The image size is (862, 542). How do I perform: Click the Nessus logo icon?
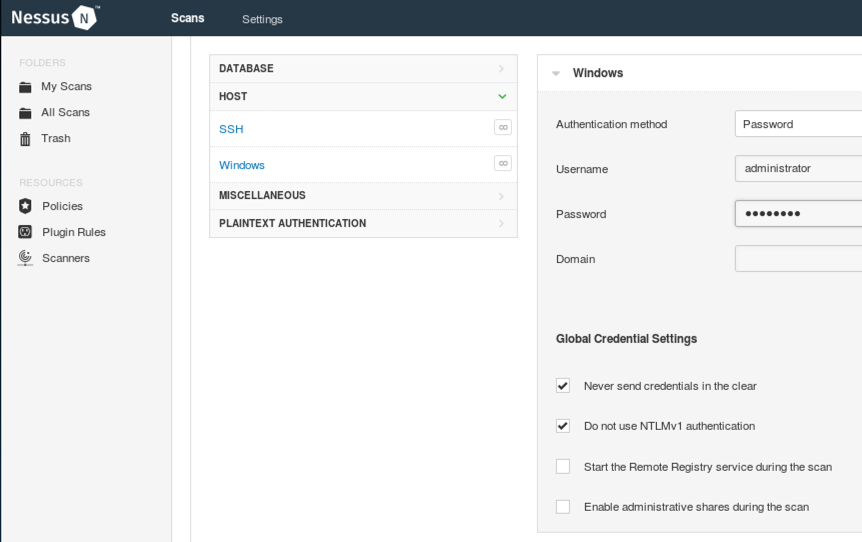point(85,18)
